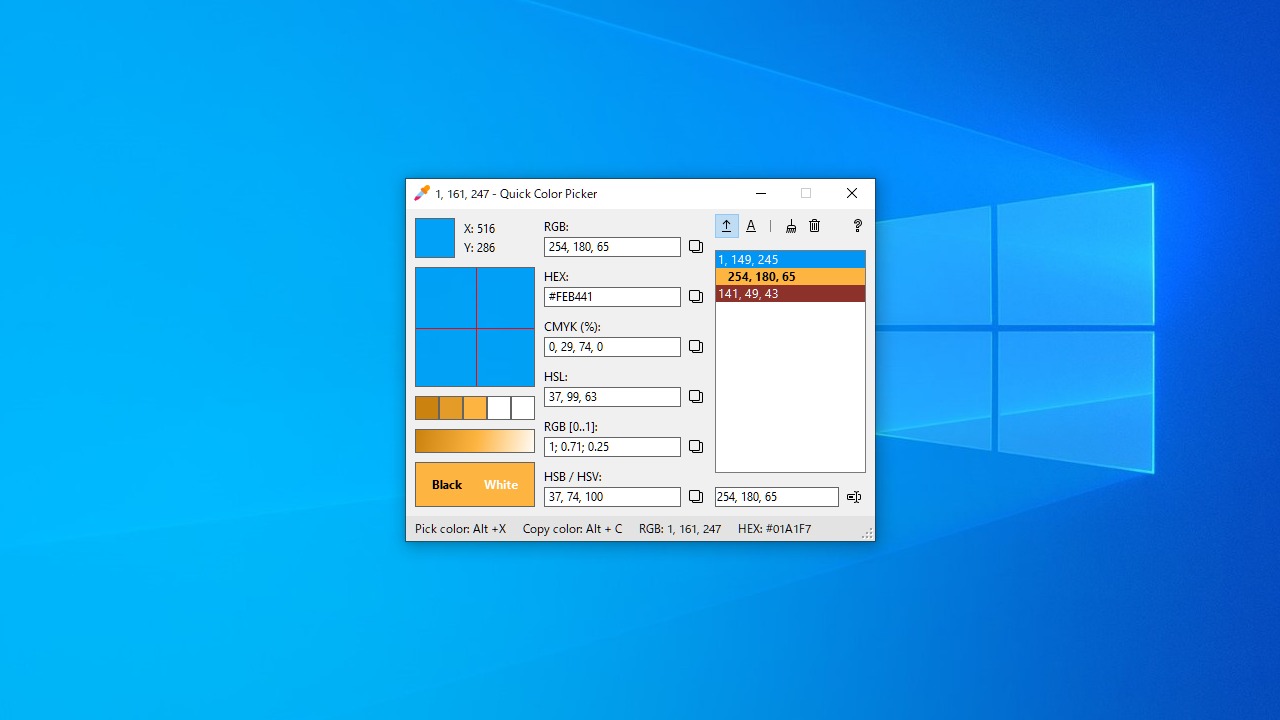Click the rename icon beside bottom-right field
1280x720 pixels.
(x=854, y=497)
